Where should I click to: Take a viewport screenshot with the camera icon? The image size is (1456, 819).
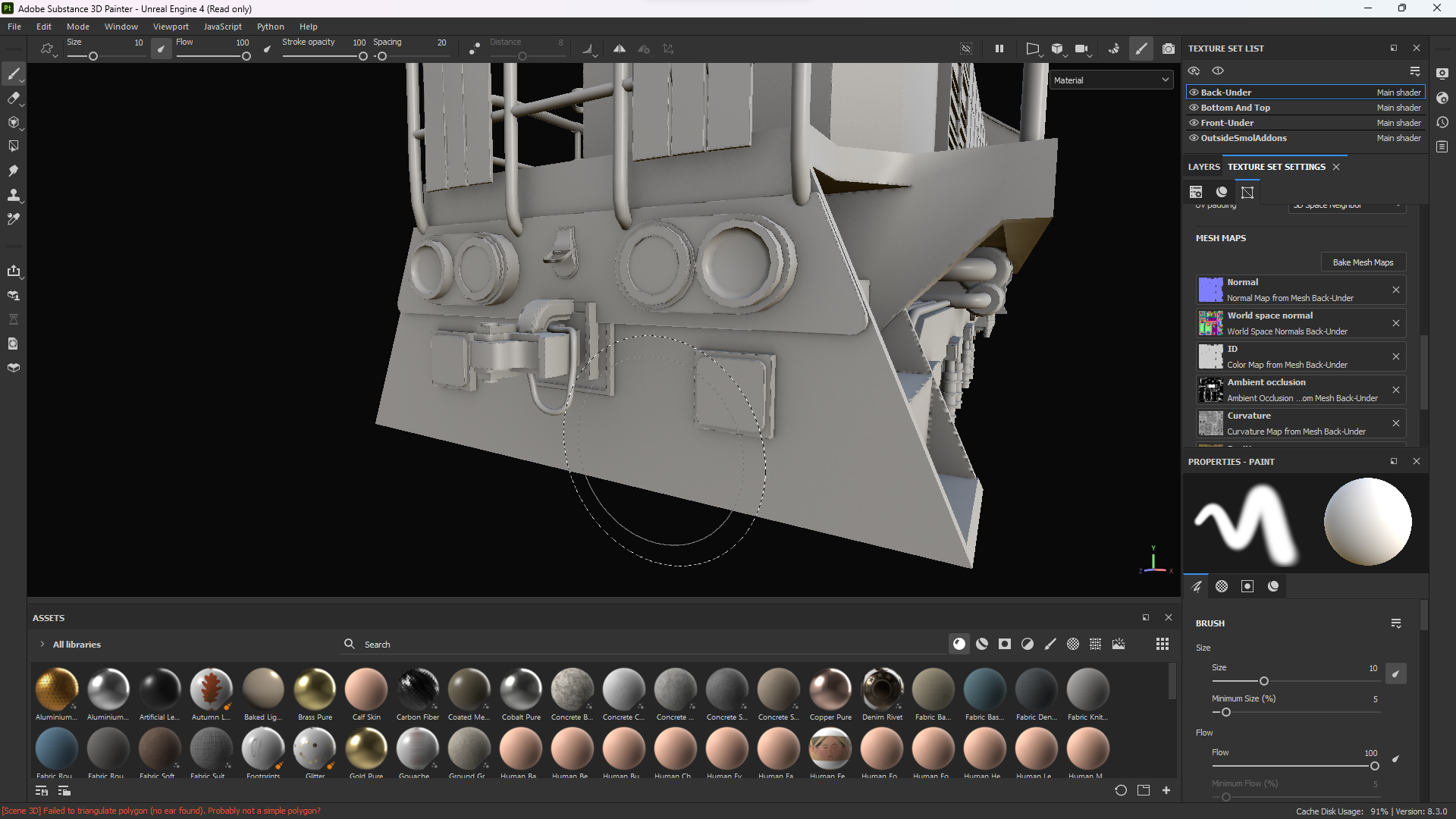(x=1169, y=48)
